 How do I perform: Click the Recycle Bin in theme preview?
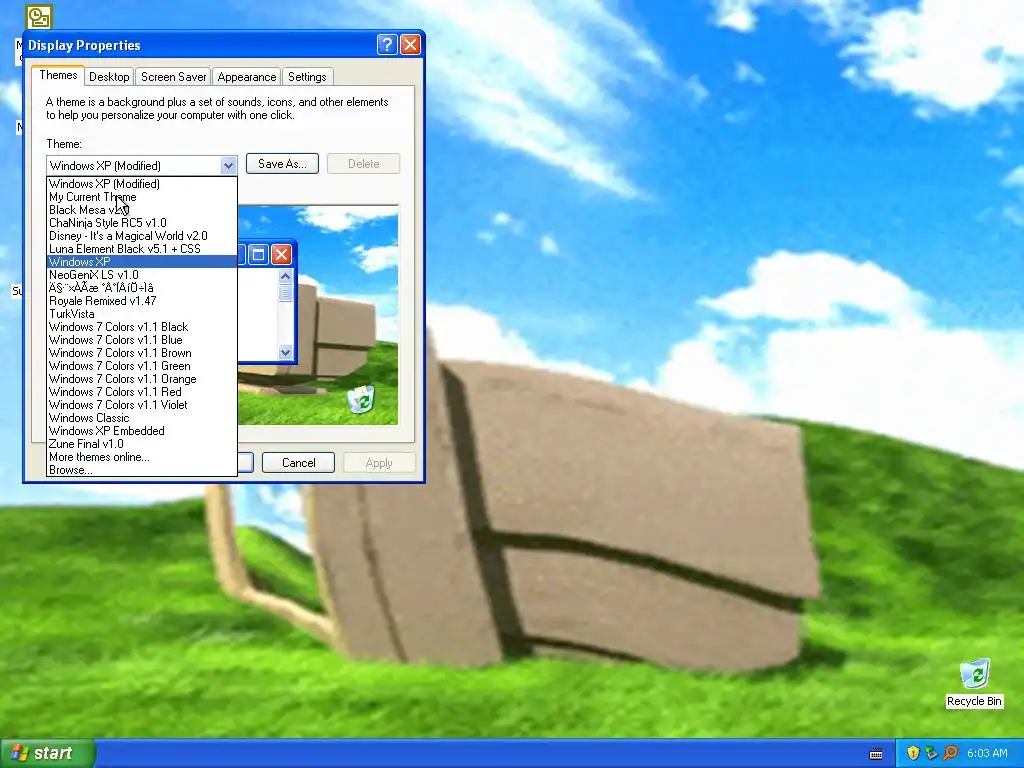(x=360, y=399)
